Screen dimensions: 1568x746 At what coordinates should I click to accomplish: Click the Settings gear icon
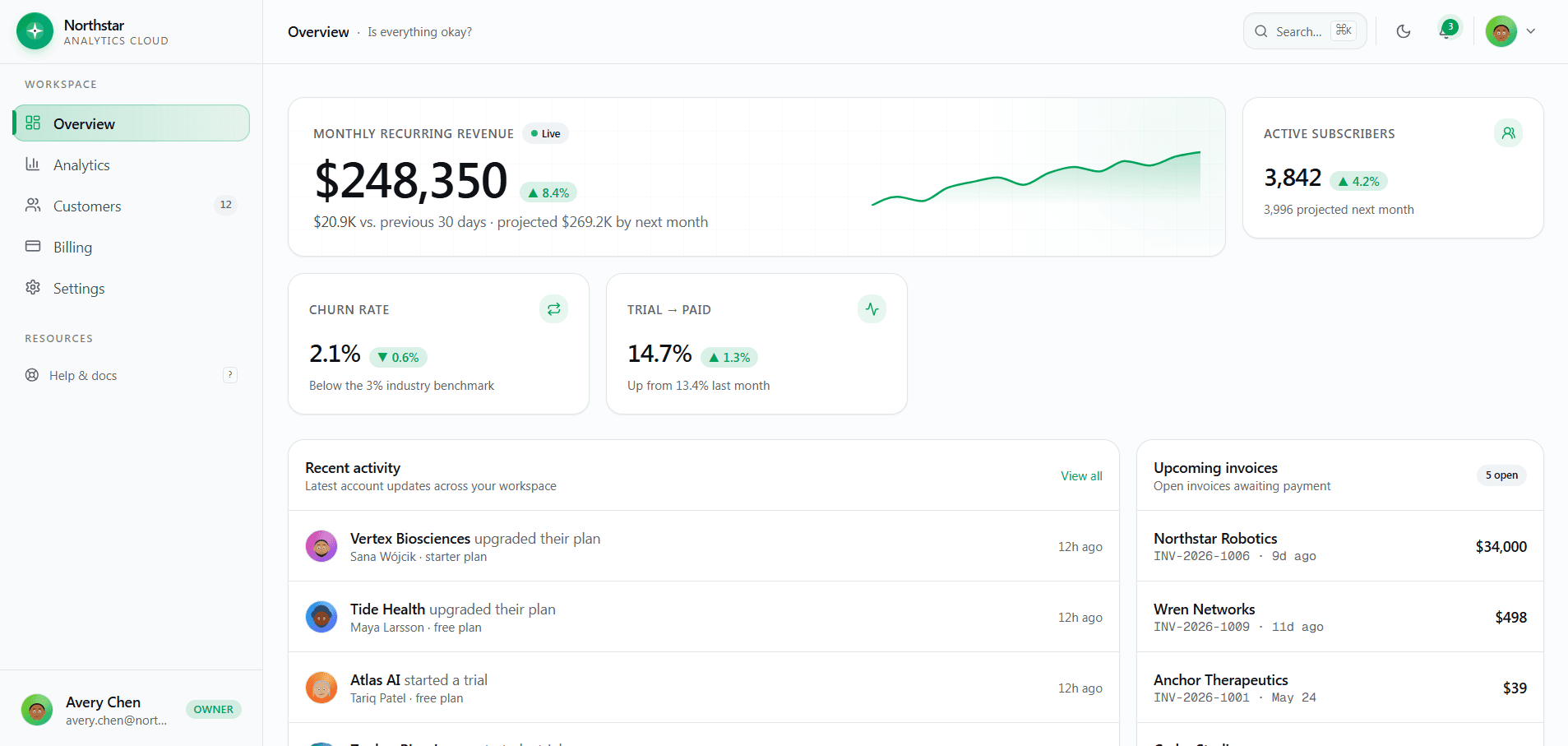click(x=33, y=287)
